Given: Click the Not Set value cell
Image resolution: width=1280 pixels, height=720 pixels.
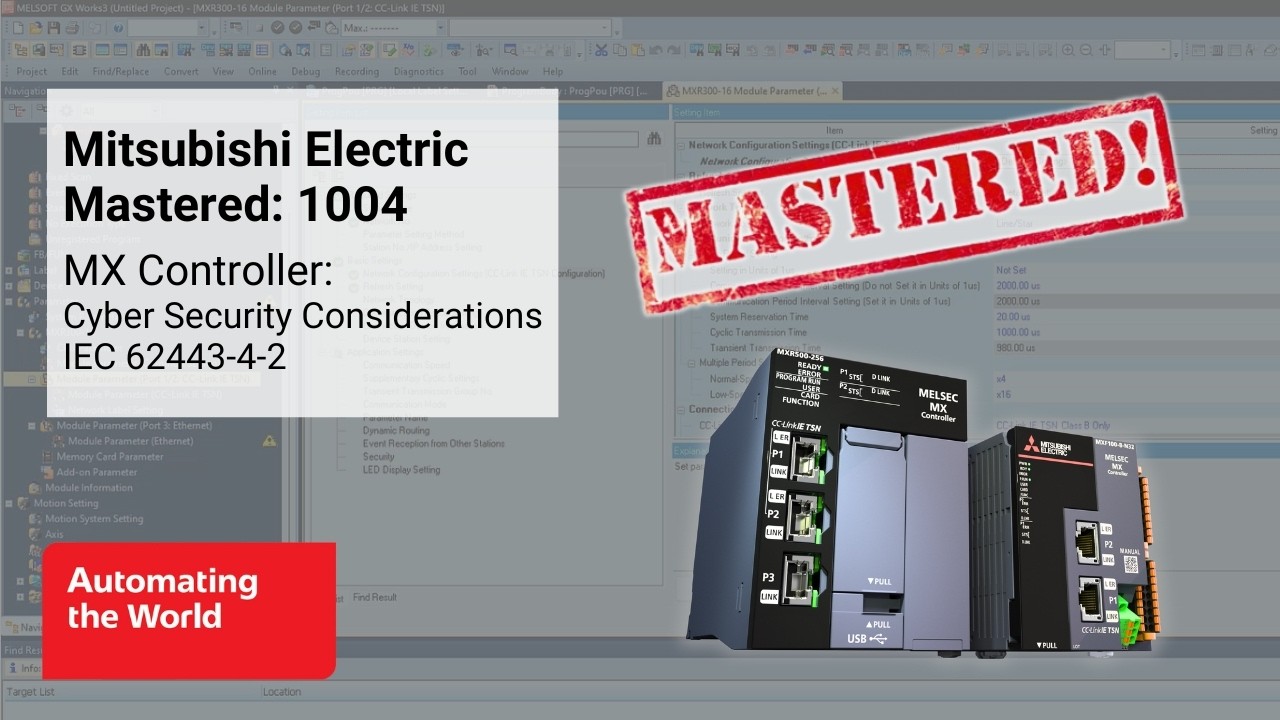Looking at the screenshot, I should 1011,270.
